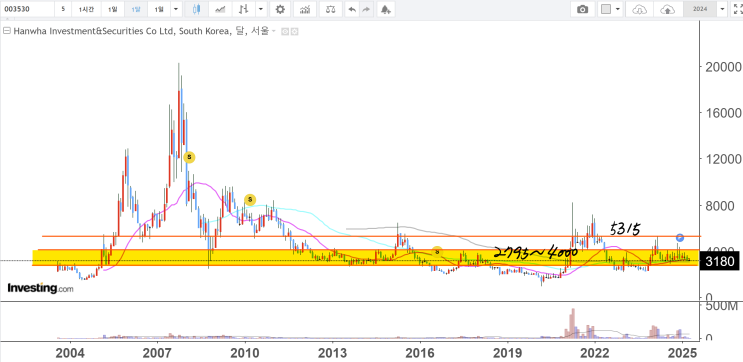Save chart with cloud upload icon
The image size is (743, 362).
pyautogui.click(x=667, y=9)
